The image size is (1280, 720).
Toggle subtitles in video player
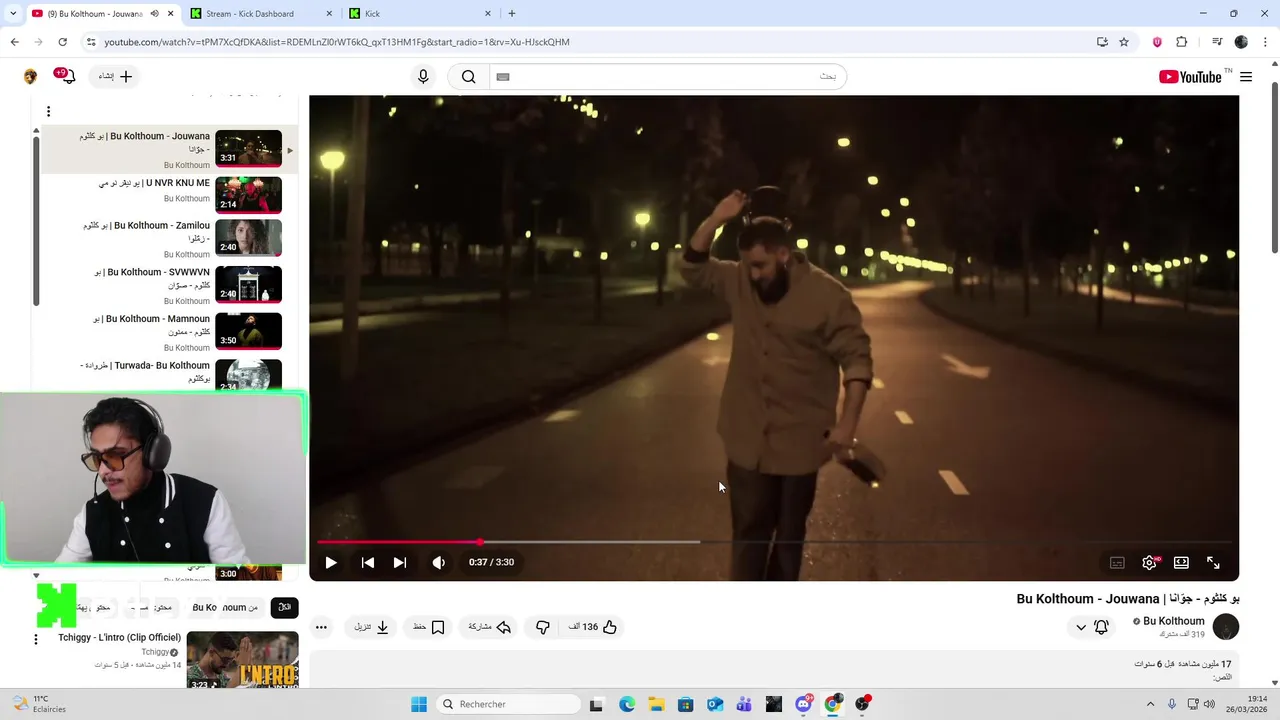point(1117,563)
